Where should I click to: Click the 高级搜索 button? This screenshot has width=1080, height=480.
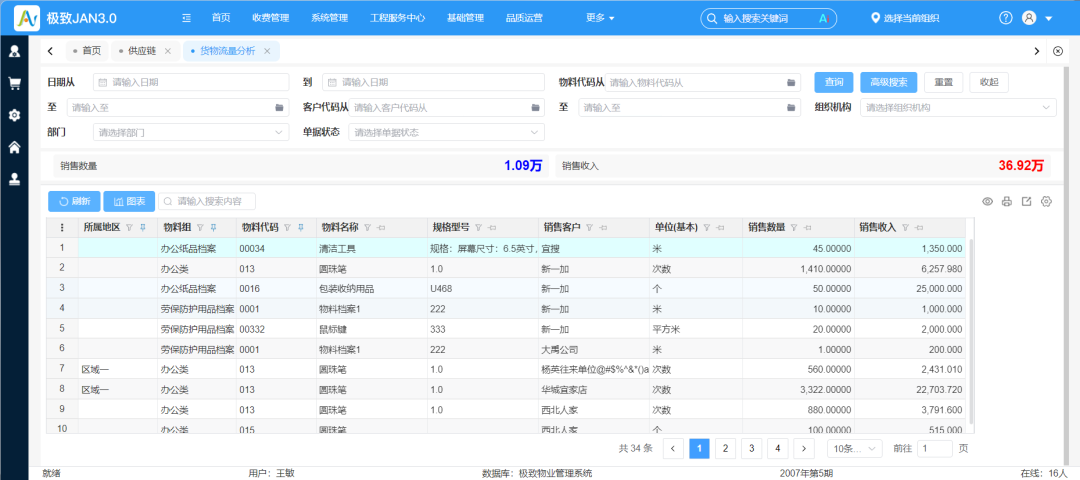pos(889,83)
